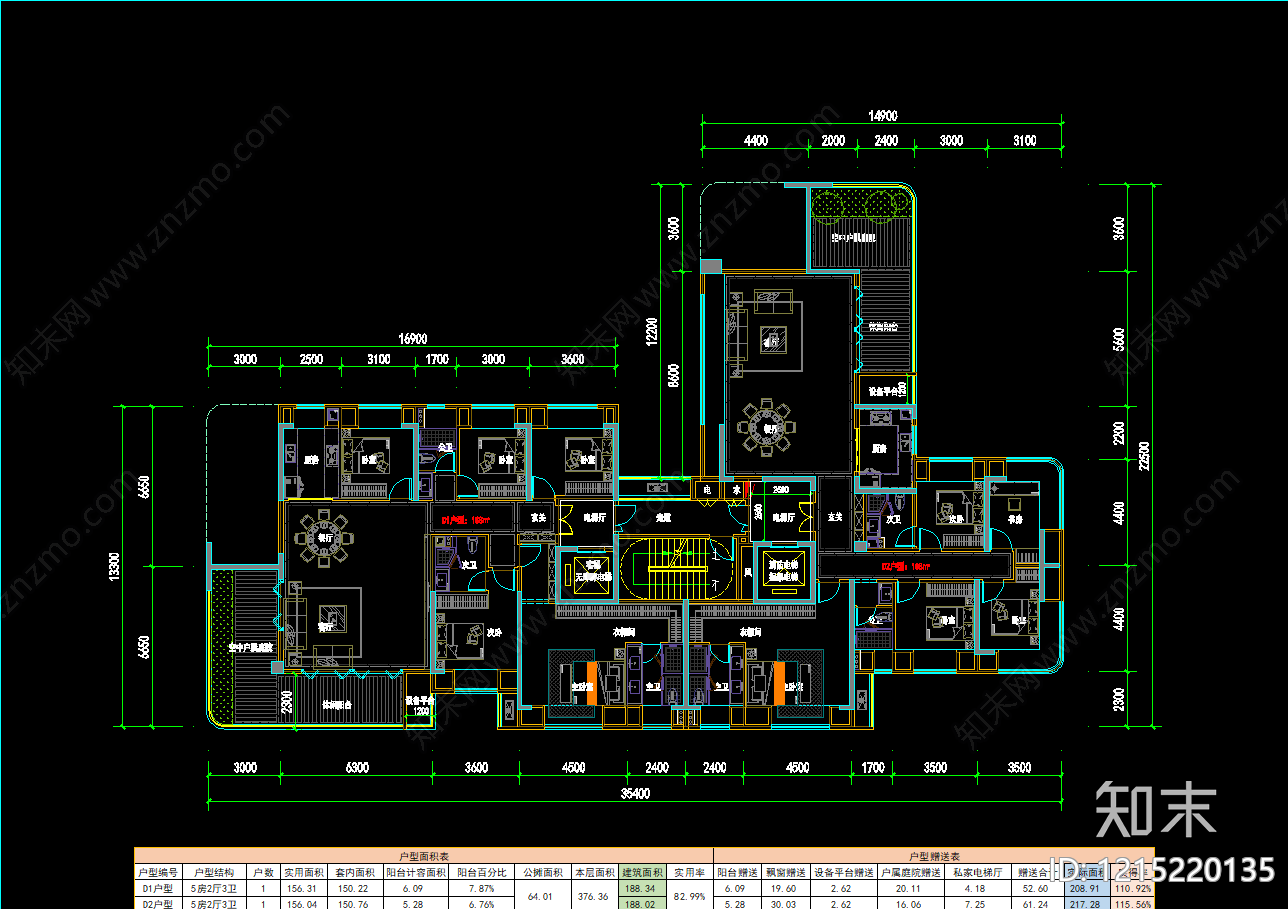The image size is (1288, 909).
Task: Click the 13300 vertical dimension label
Action: pyautogui.click(x=116, y=566)
